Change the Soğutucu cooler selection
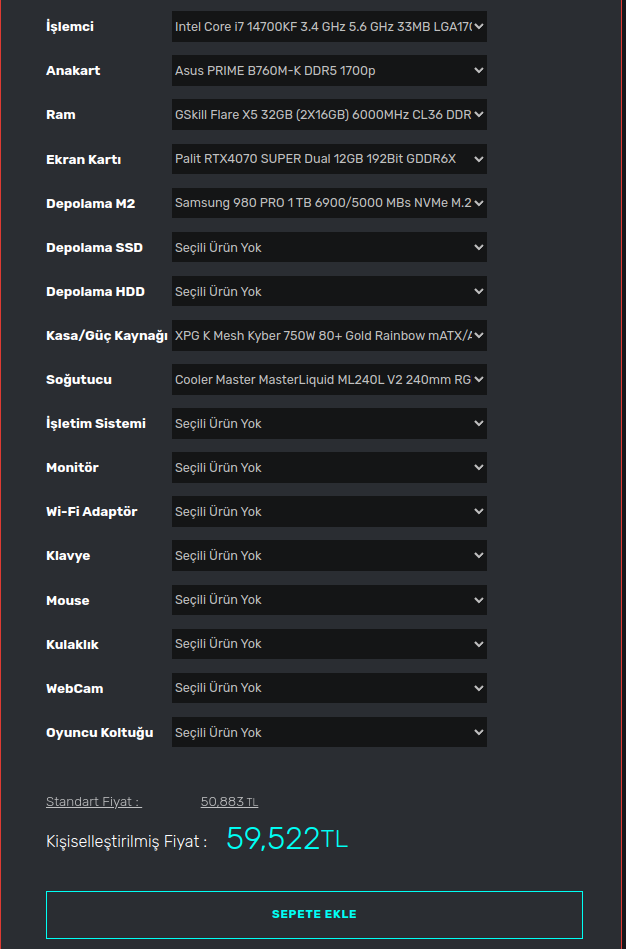The width and height of the screenshot is (626, 949). click(329, 379)
